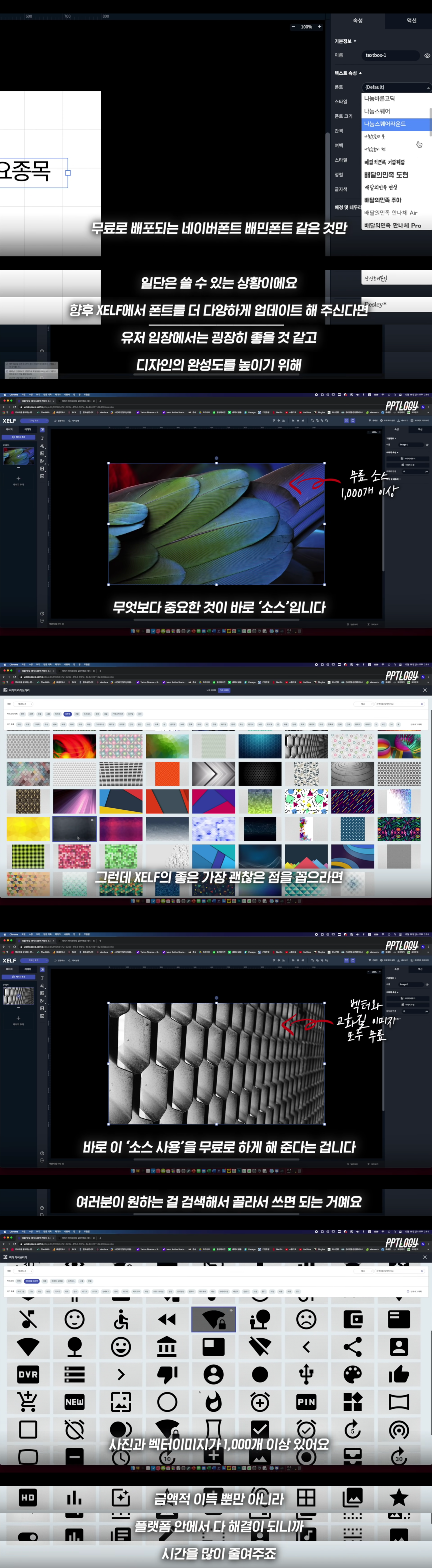432x1568 pixels.
Task: Select the wifi with lock icon
Action: pos(213,1319)
